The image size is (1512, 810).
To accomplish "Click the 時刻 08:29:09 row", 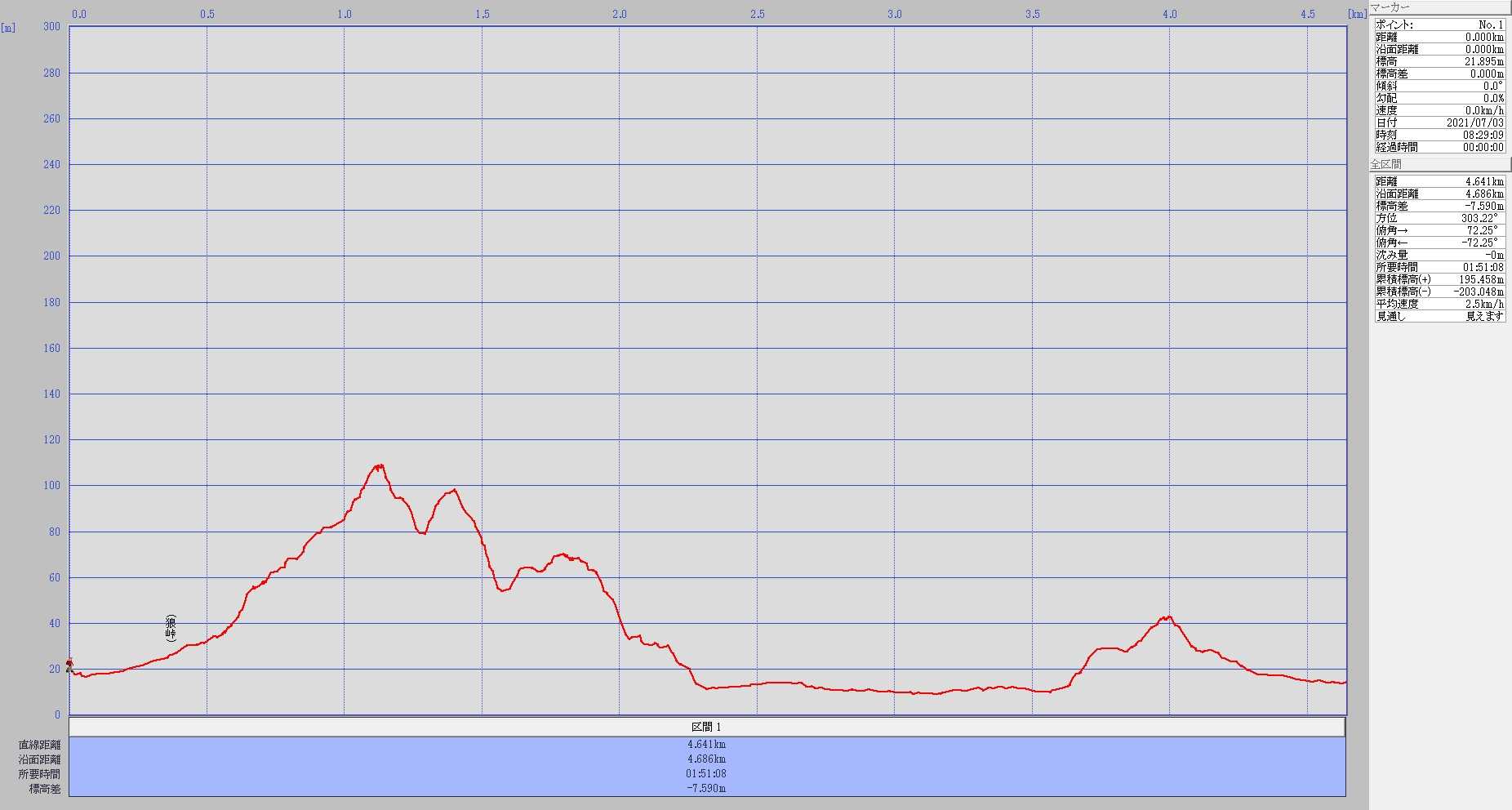I will 1439,135.
